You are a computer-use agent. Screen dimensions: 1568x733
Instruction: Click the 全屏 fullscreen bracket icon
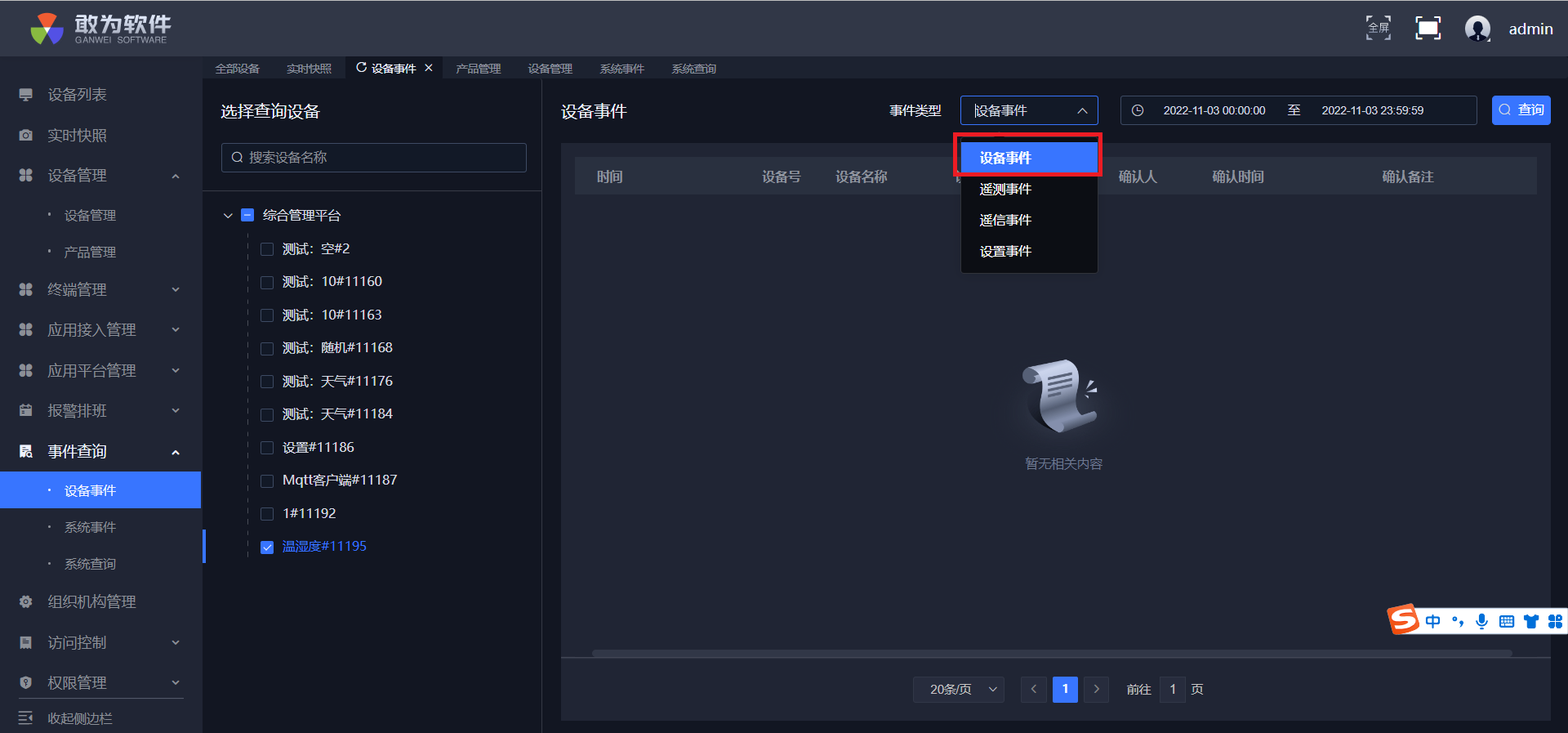(x=1379, y=28)
